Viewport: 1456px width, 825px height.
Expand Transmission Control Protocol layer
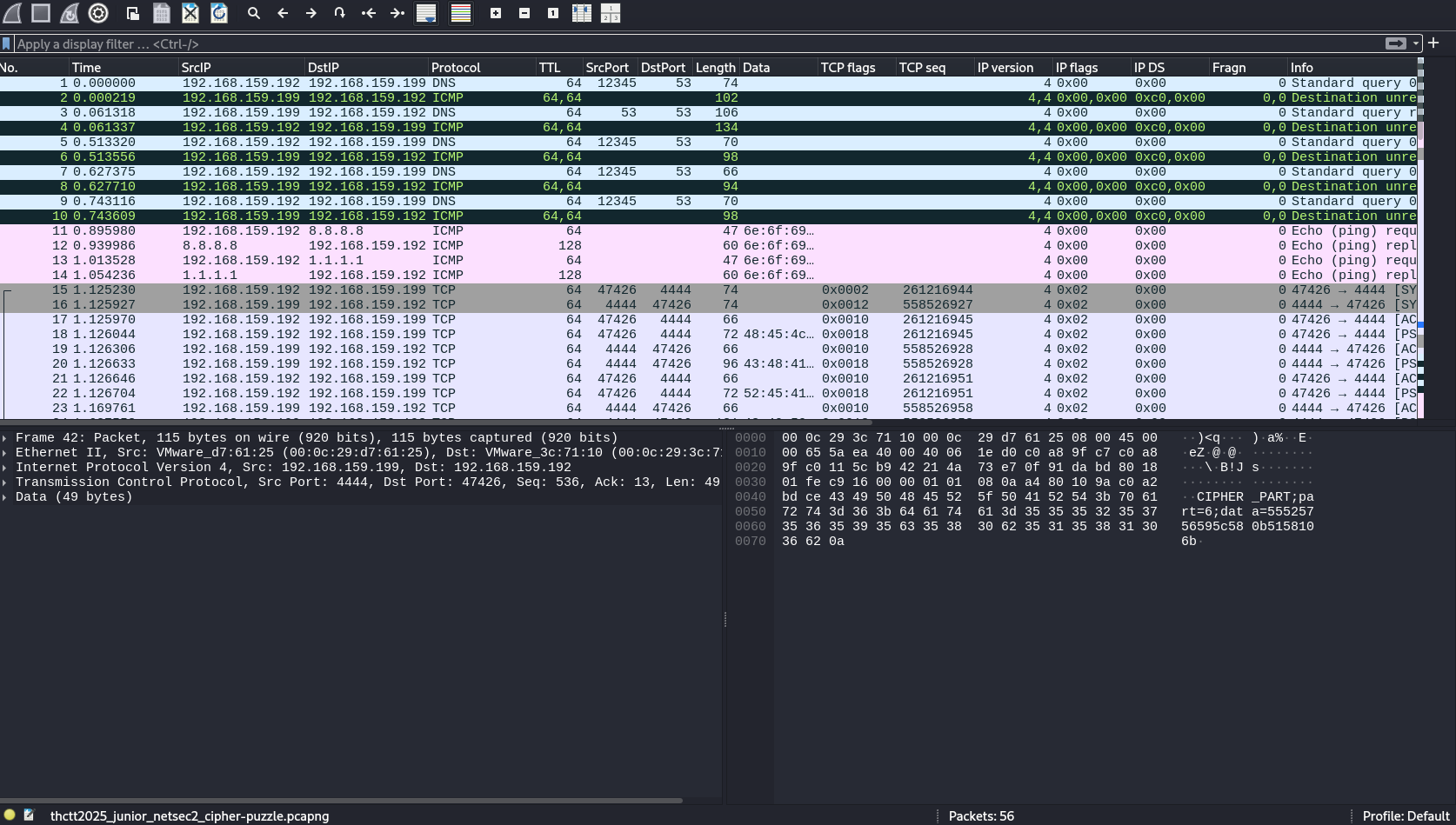pos(5,482)
